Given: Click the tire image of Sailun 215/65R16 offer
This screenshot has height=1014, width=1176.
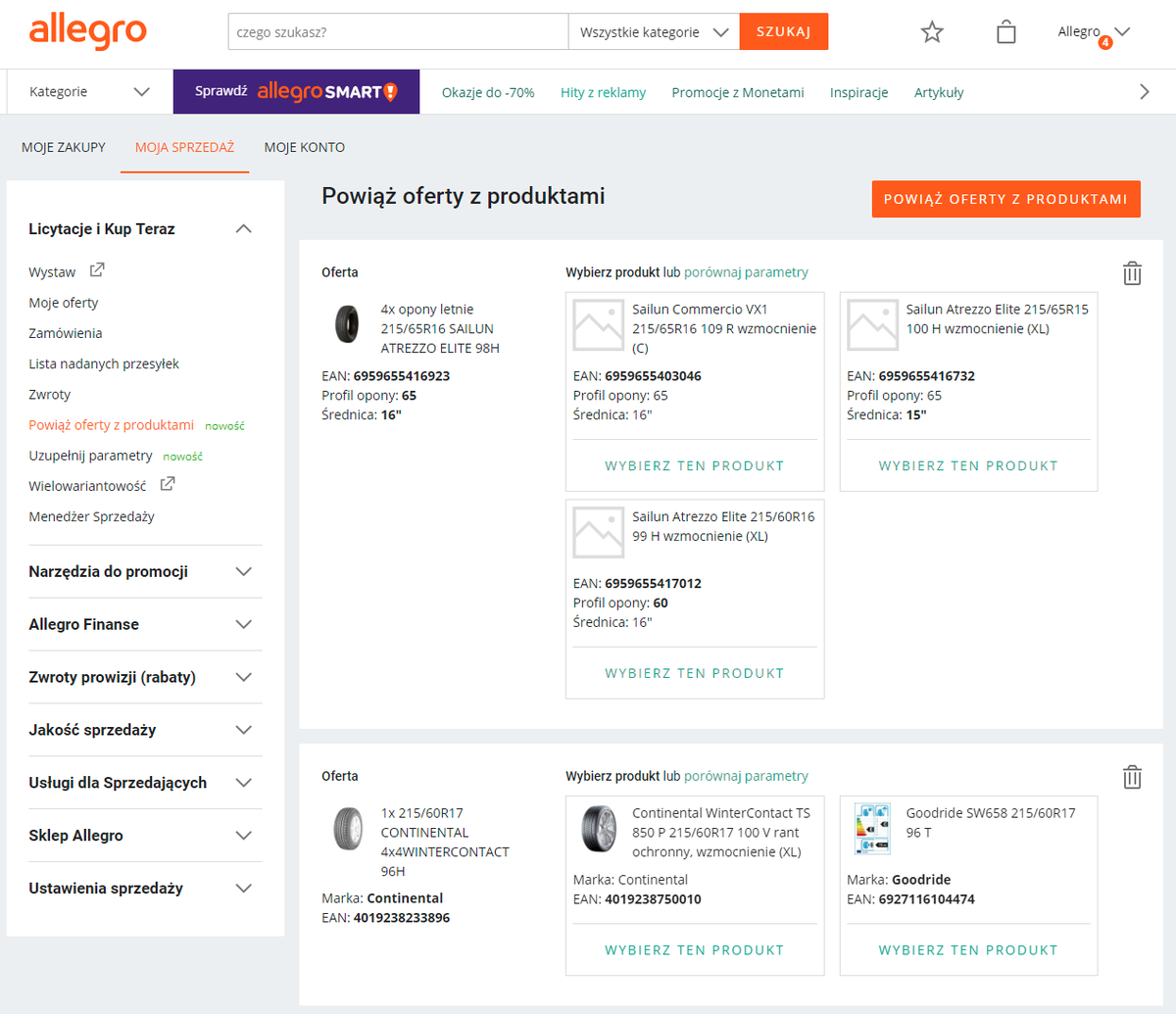Looking at the screenshot, I should pos(347,324).
